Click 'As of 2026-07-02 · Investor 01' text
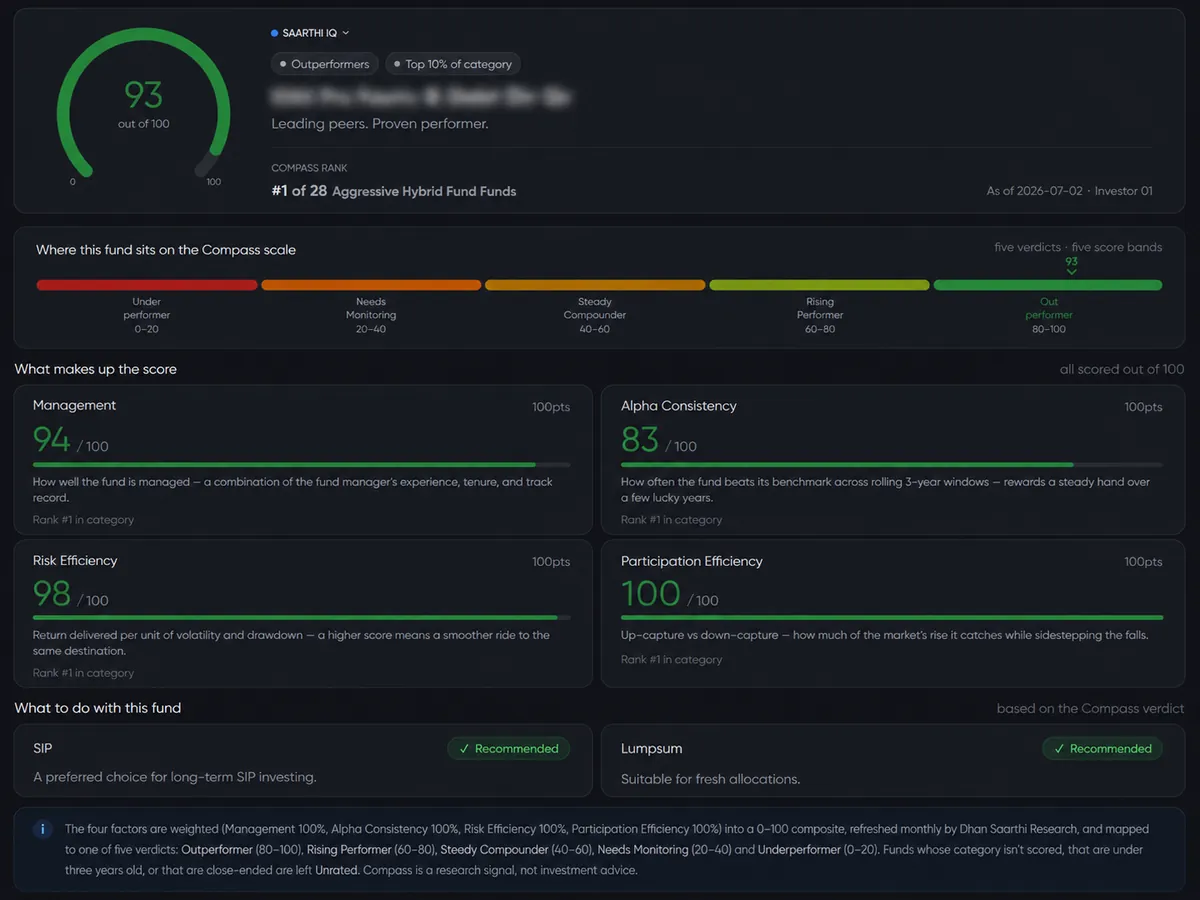The image size is (1200, 900). 1069,190
